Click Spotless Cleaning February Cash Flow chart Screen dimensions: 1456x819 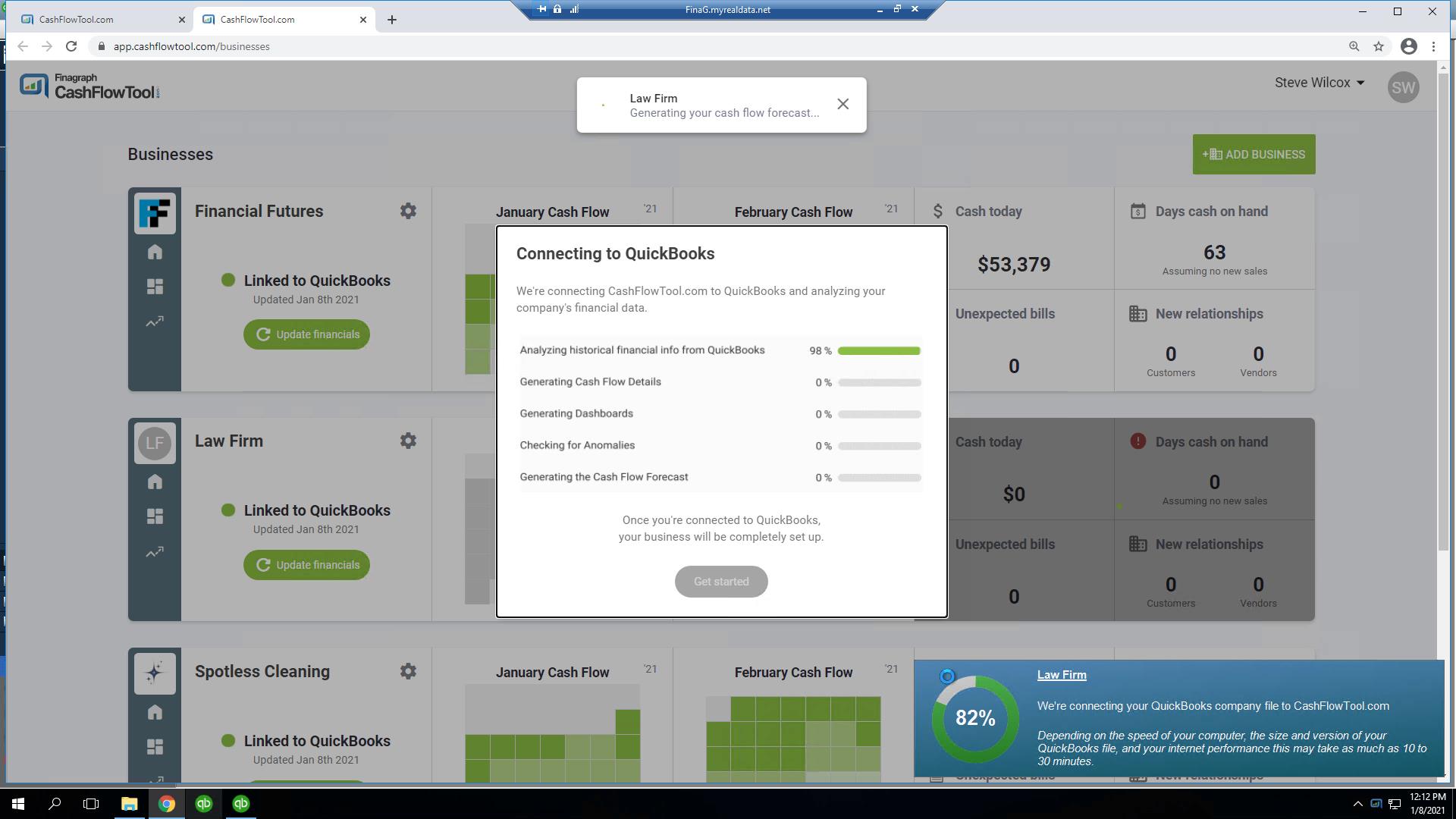(793, 739)
